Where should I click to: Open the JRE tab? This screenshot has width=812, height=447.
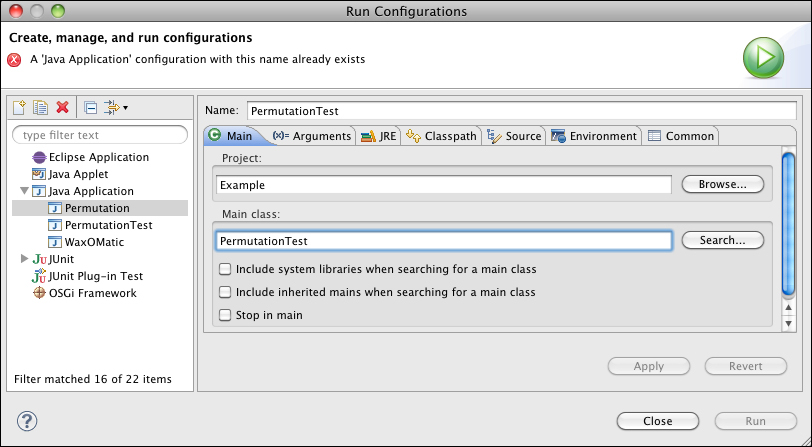[x=379, y=136]
